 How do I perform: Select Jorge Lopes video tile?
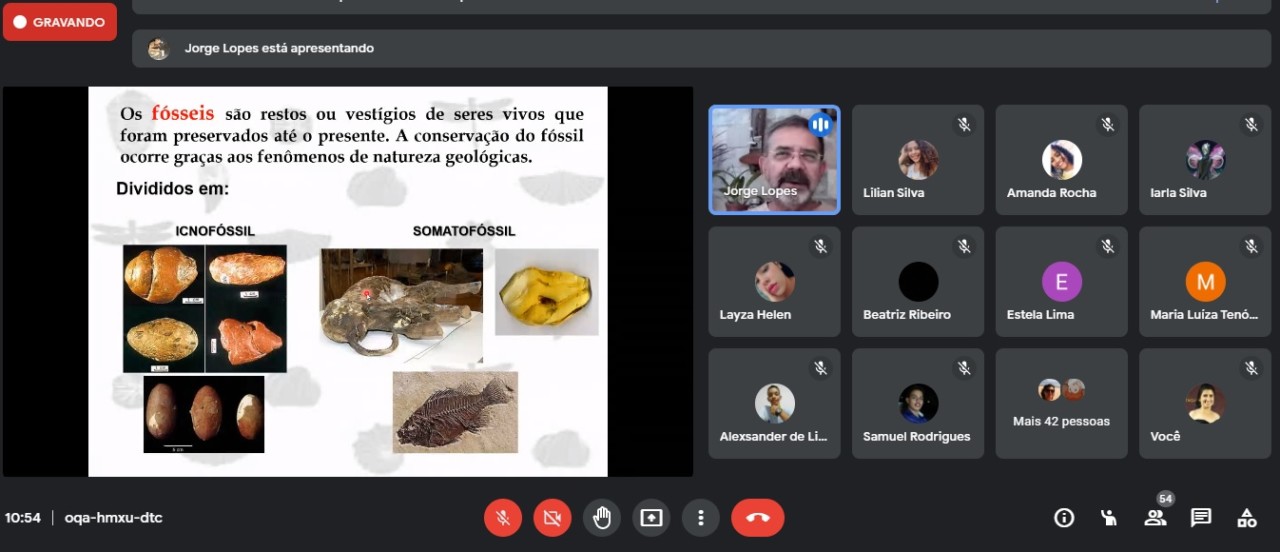[774, 160]
